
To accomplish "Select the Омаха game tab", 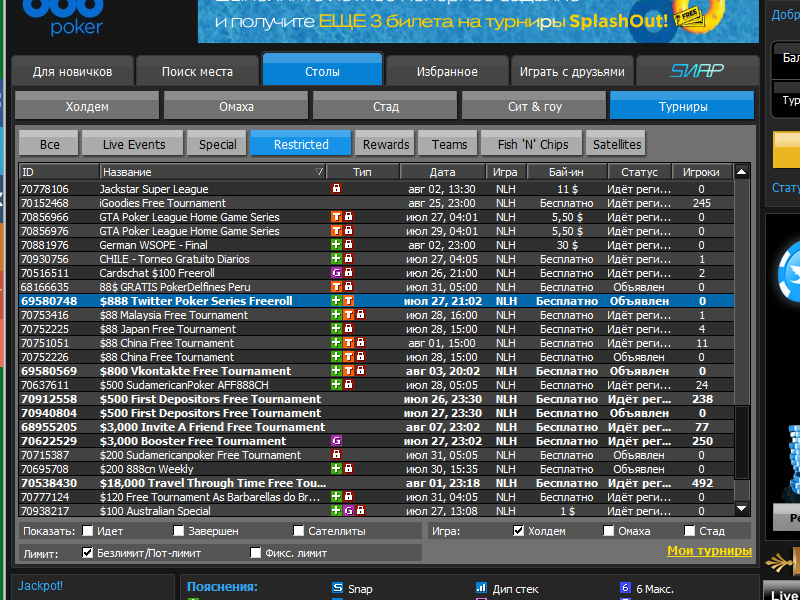I will pyautogui.click(x=236, y=106).
